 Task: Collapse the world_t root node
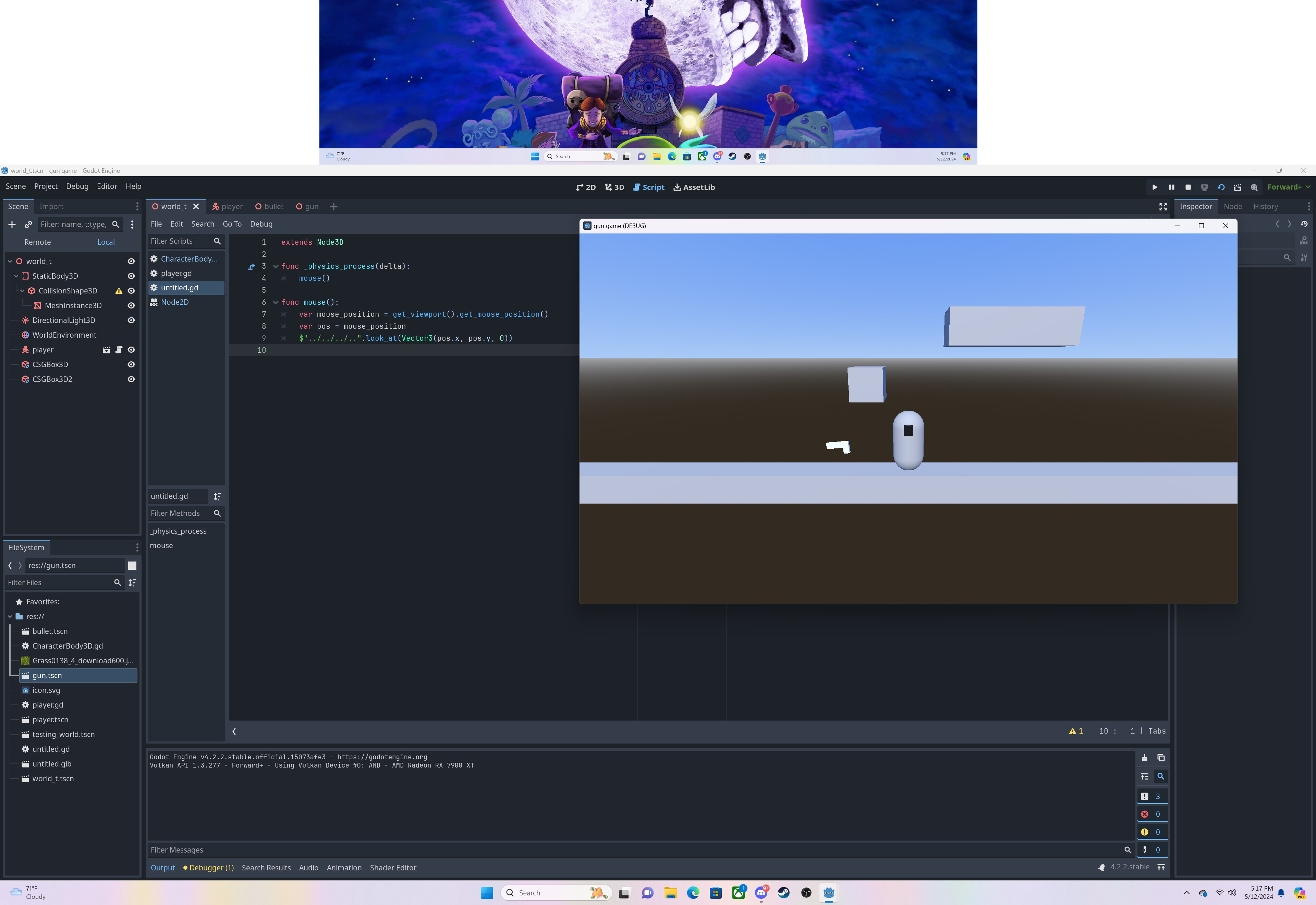pyautogui.click(x=10, y=261)
